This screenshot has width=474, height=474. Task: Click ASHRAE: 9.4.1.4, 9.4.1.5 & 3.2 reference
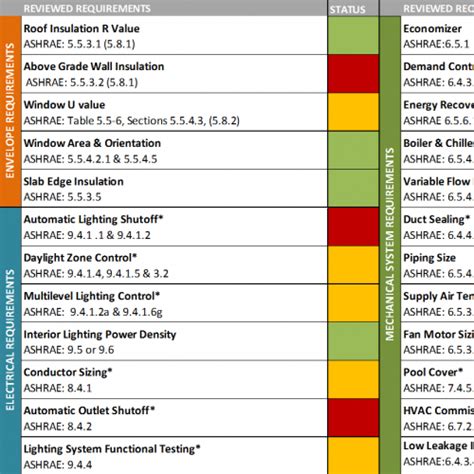click(x=96, y=274)
